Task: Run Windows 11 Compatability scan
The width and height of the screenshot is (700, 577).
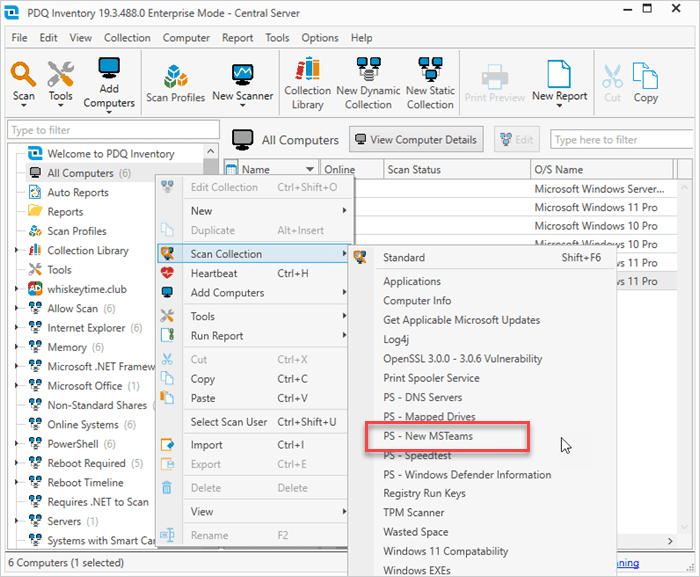Action: (x=482, y=552)
